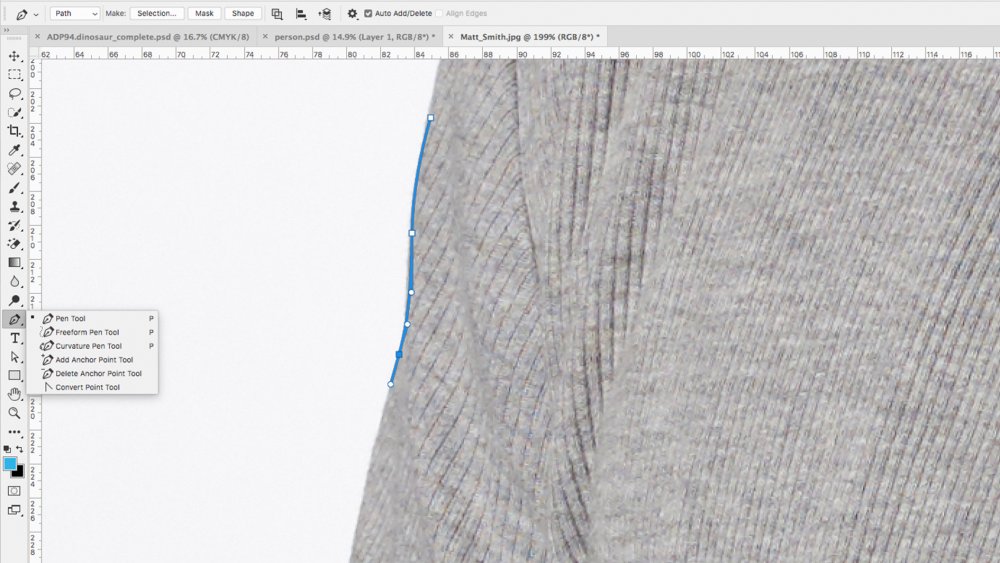Screen dimensions: 1000x563
Task: Open the Path mode dropdown
Action: click(x=75, y=13)
